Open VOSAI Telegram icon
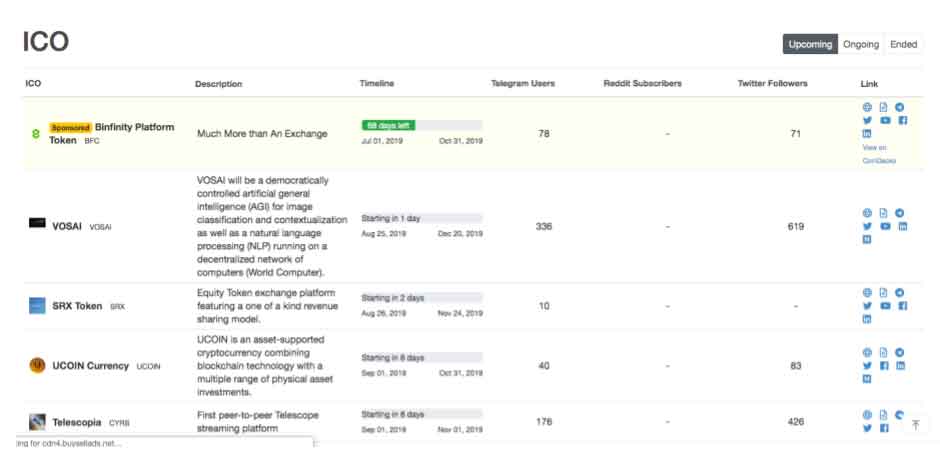Viewport: 940px width, 462px height. coord(899,213)
